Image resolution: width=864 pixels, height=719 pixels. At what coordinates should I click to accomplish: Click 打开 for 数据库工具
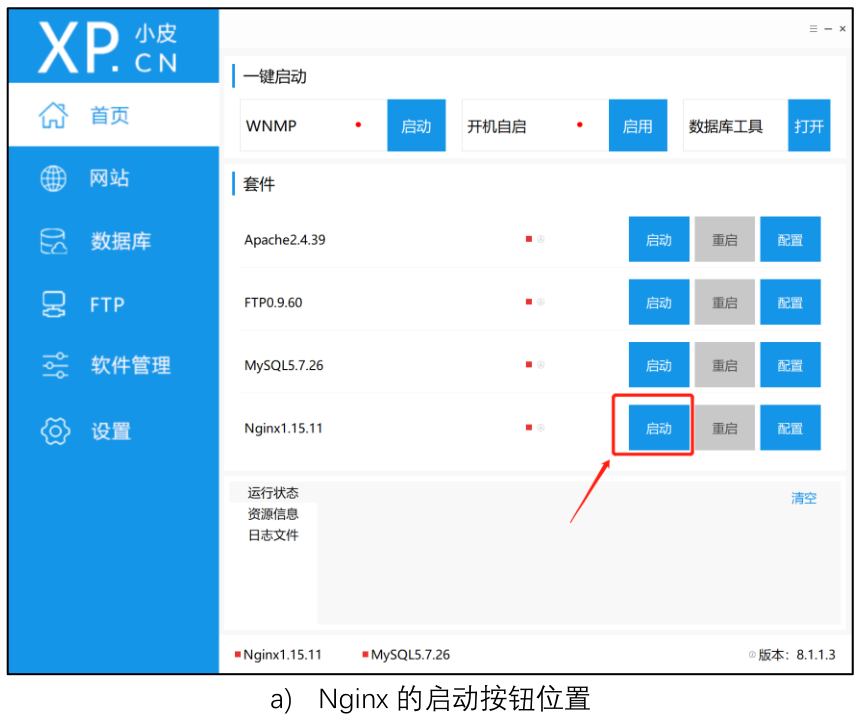808,126
